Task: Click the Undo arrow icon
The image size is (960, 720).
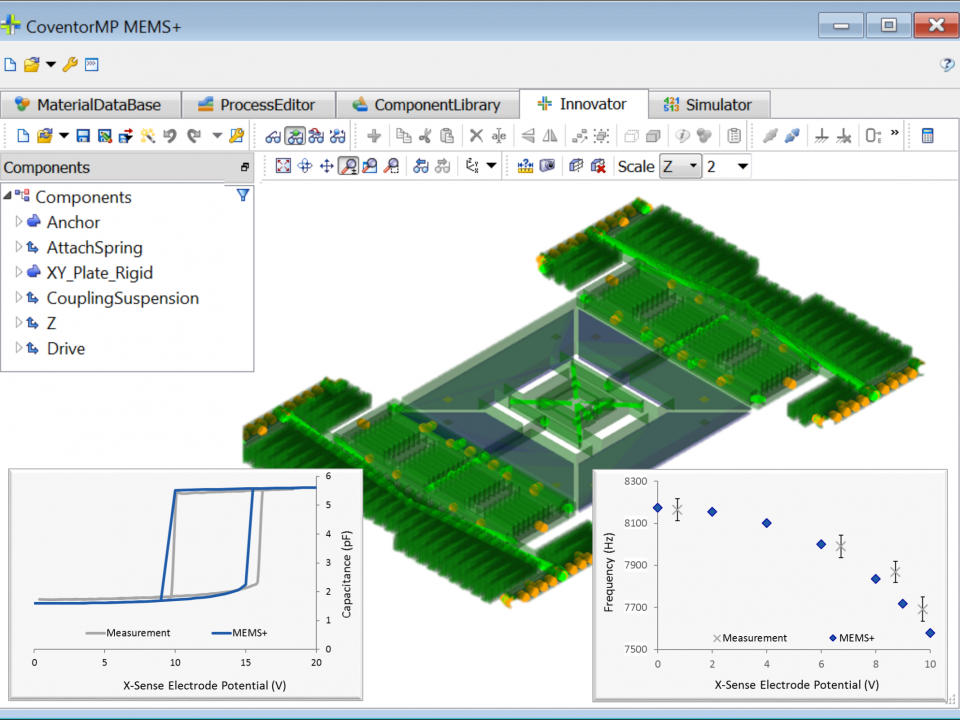Action: pyautogui.click(x=170, y=136)
